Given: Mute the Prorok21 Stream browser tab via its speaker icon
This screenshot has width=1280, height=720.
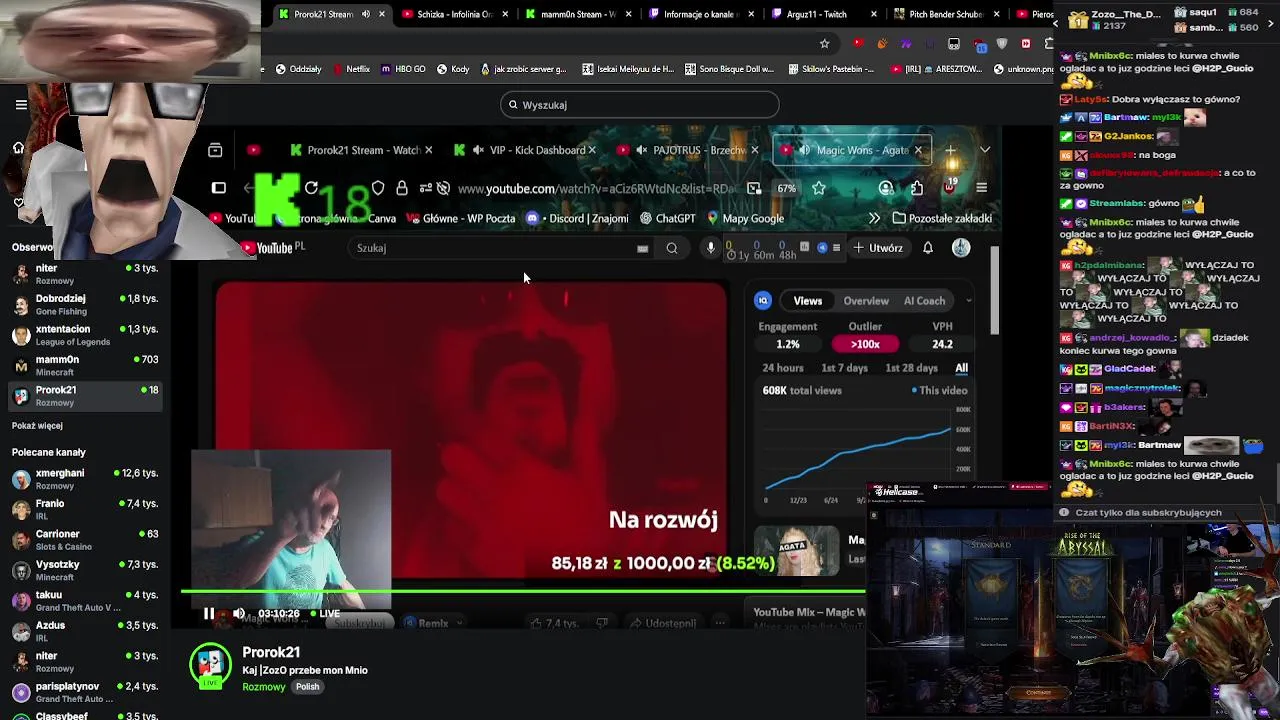Looking at the screenshot, I should click(x=365, y=14).
